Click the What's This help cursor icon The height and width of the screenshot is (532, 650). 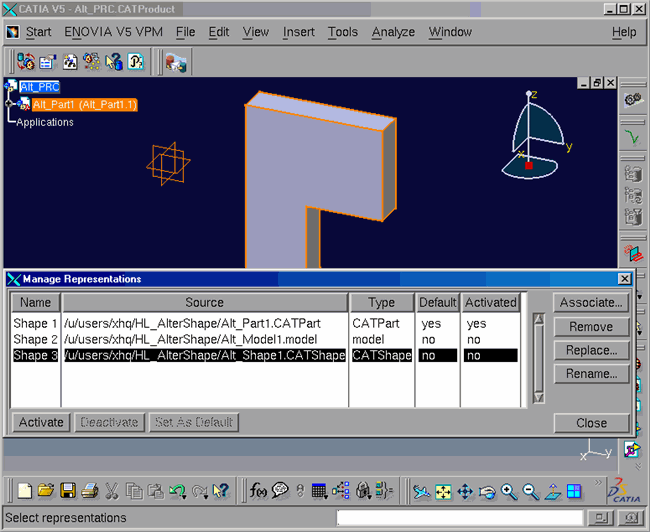221,491
